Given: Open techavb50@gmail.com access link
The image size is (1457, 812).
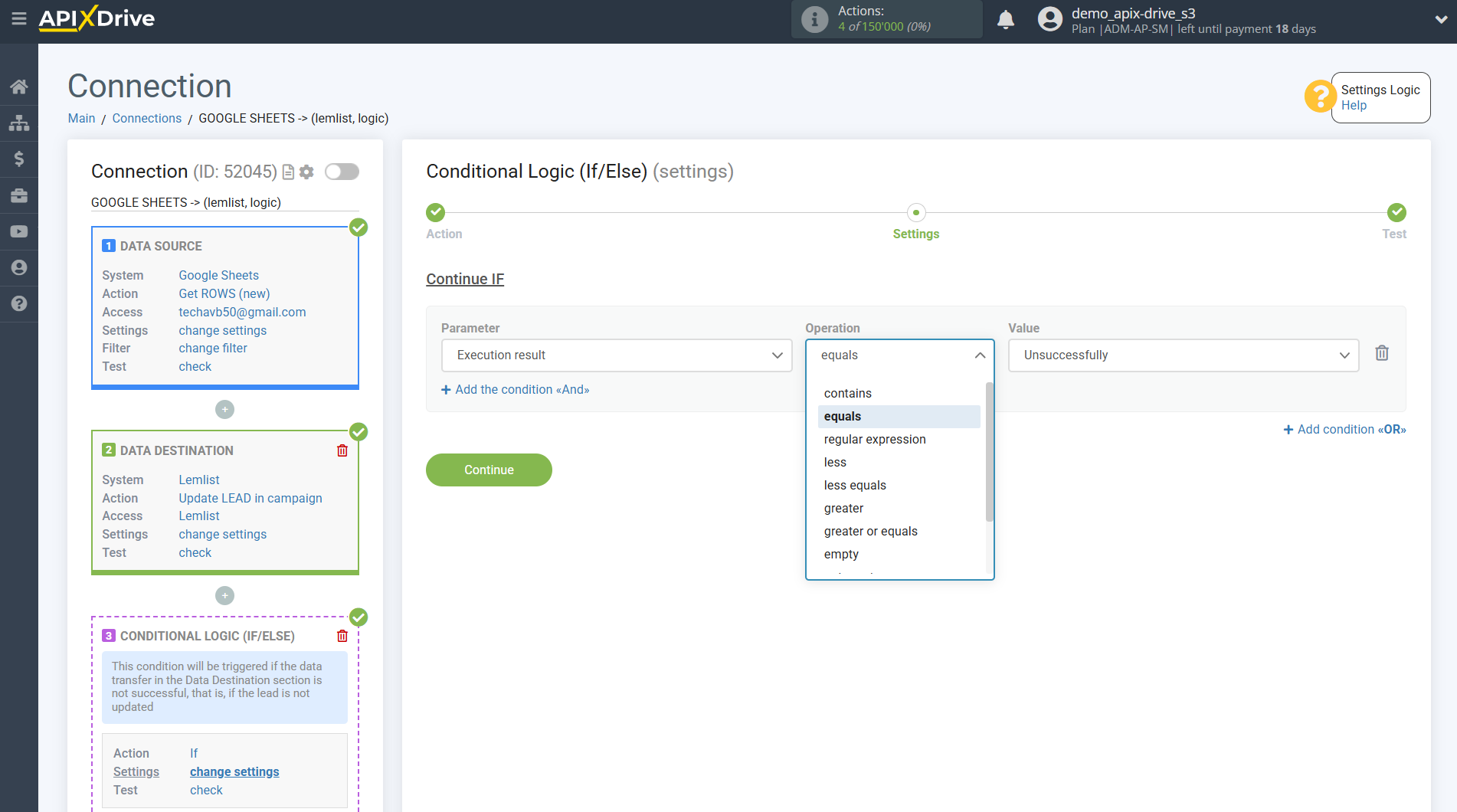Looking at the screenshot, I should pos(242,312).
